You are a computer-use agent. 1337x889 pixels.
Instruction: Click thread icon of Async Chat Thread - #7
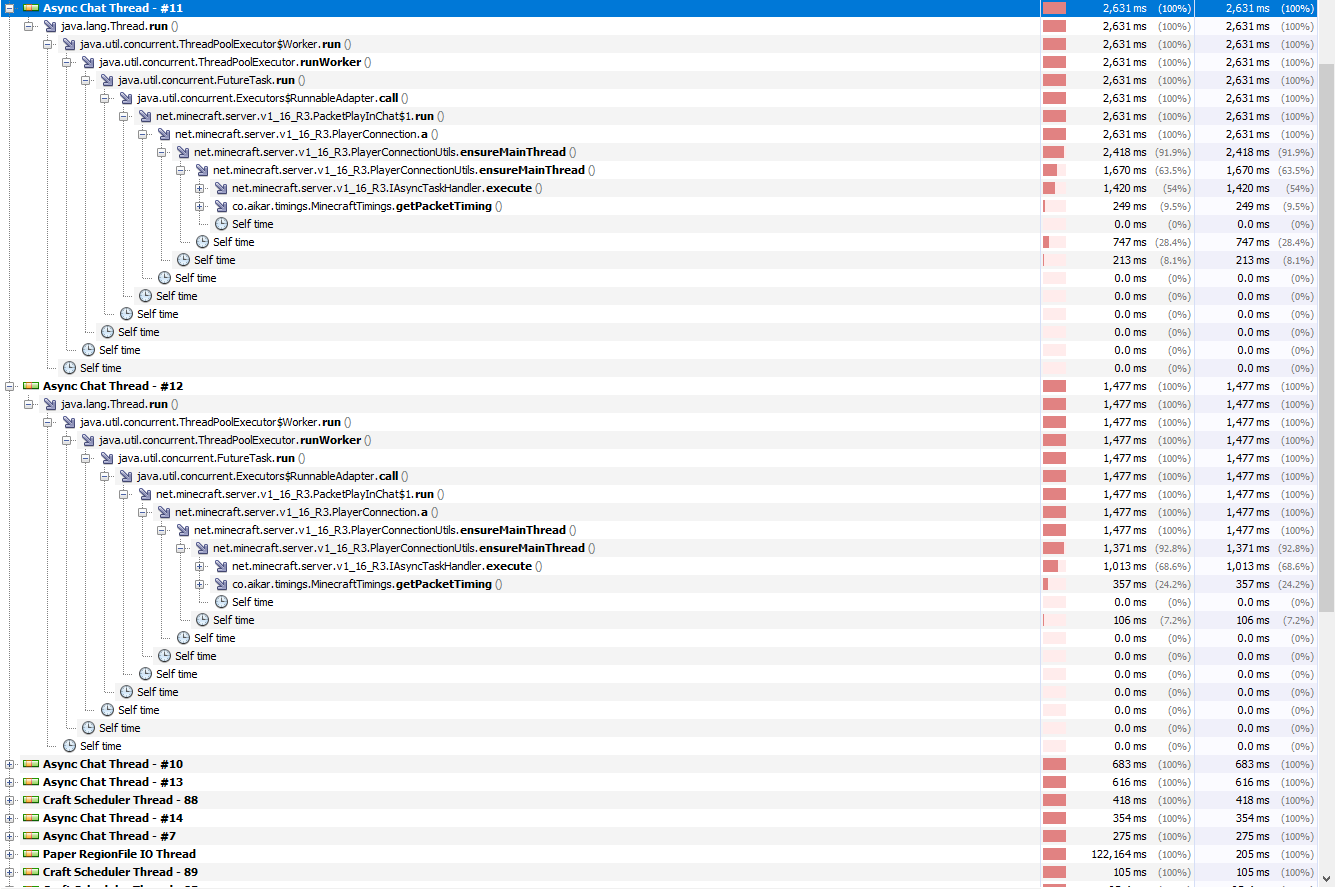point(30,836)
